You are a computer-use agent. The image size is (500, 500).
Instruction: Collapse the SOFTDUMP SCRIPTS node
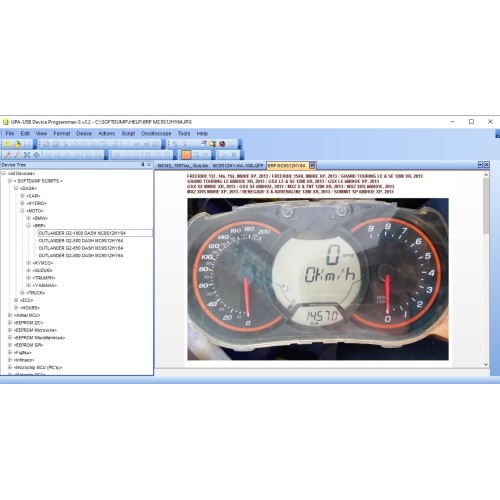[10, 181]
